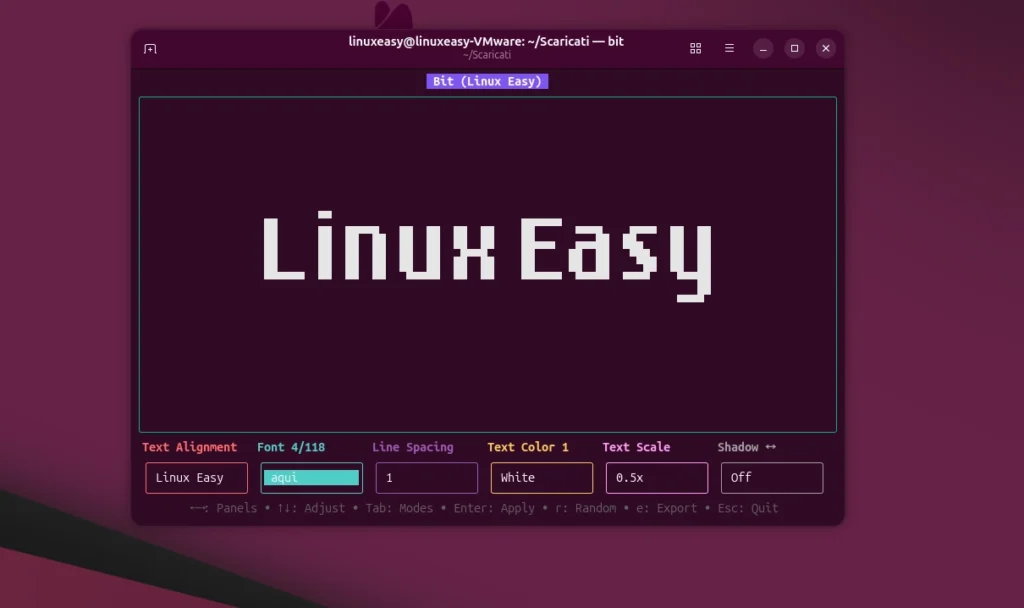Image resolution: width=1024 pixels, height=608 pixels.
Task: Open a new terminal tab
Action: tap(150, 47)
